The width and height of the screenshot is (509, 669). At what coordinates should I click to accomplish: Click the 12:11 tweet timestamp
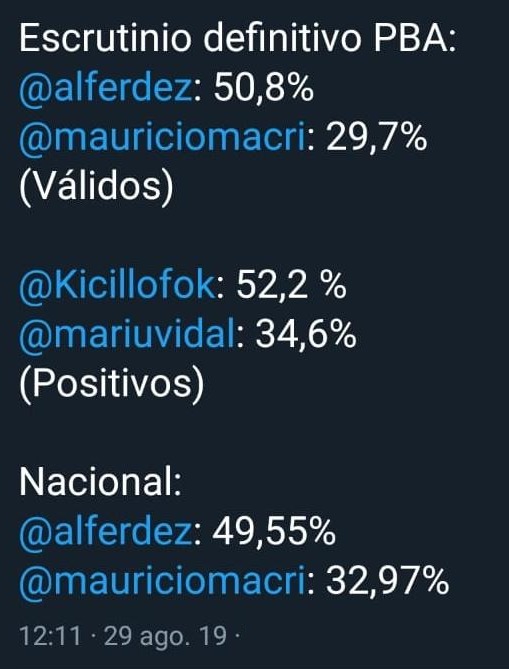coord(50,637)
